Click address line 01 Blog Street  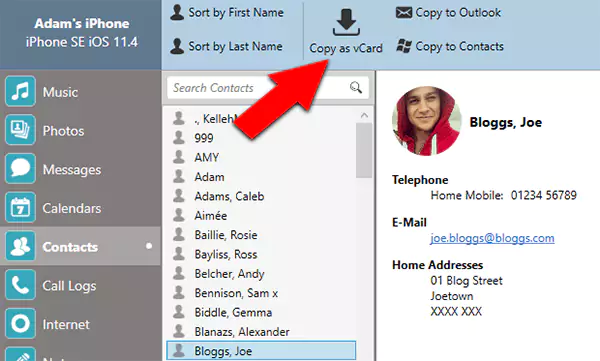(x=466, y=281)
